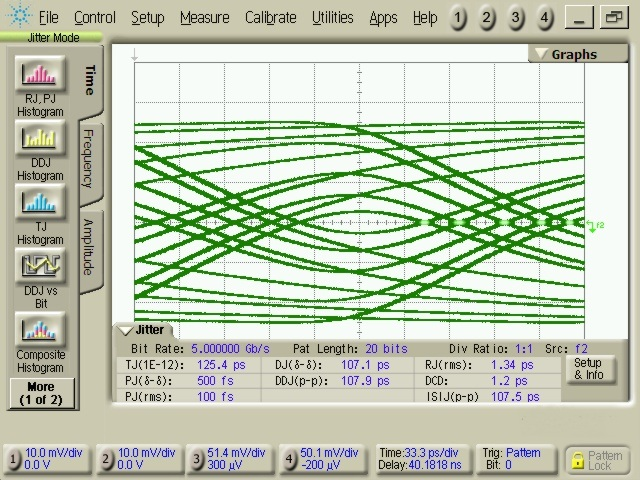Click the DDJ(p-p) value 107.9 ps

pos(365,381)
